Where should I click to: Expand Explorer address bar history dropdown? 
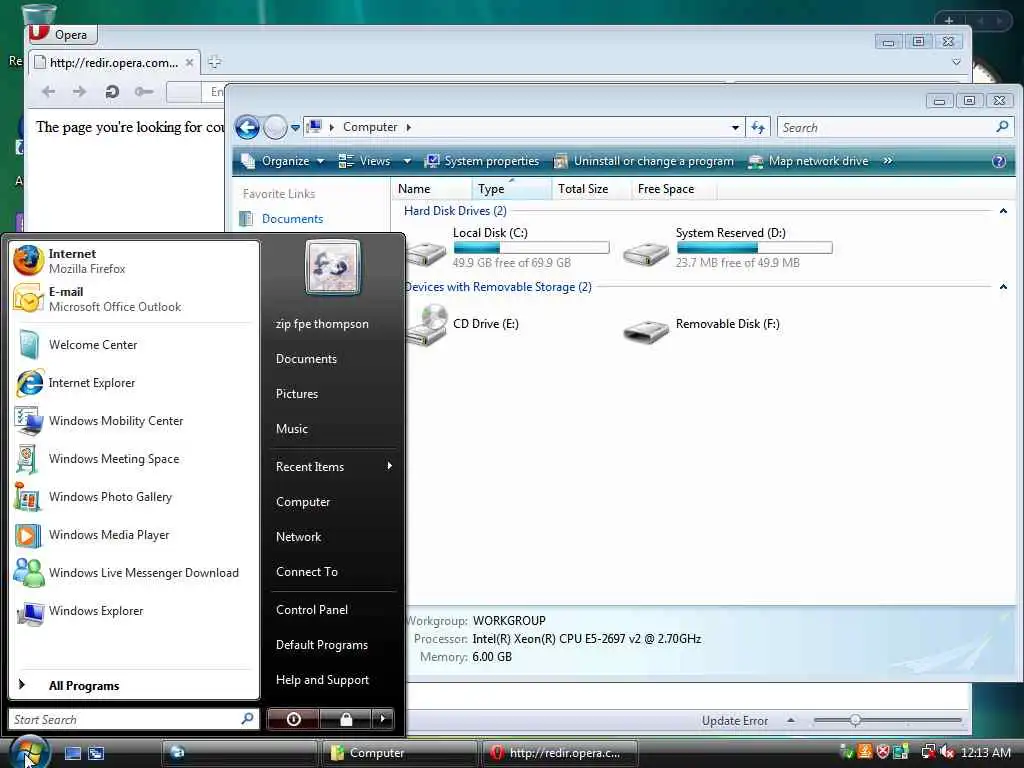735,127
